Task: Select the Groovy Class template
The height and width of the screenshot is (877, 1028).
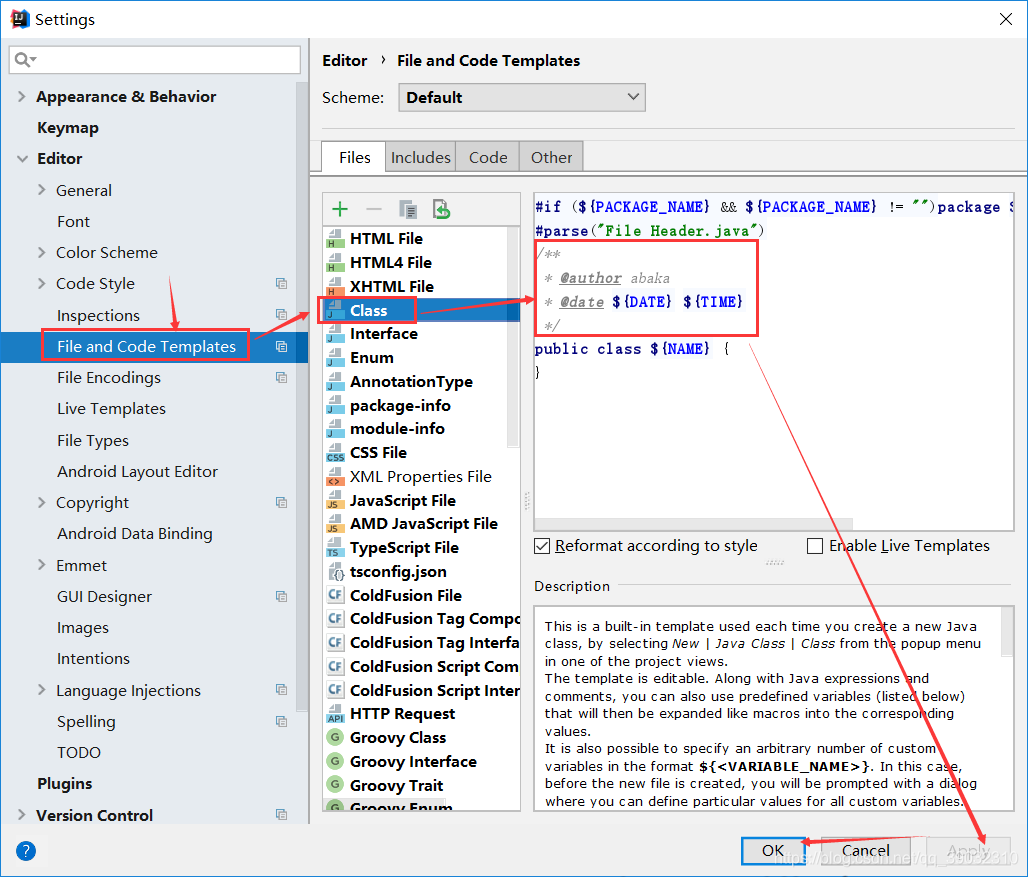Action: point(422,738)
